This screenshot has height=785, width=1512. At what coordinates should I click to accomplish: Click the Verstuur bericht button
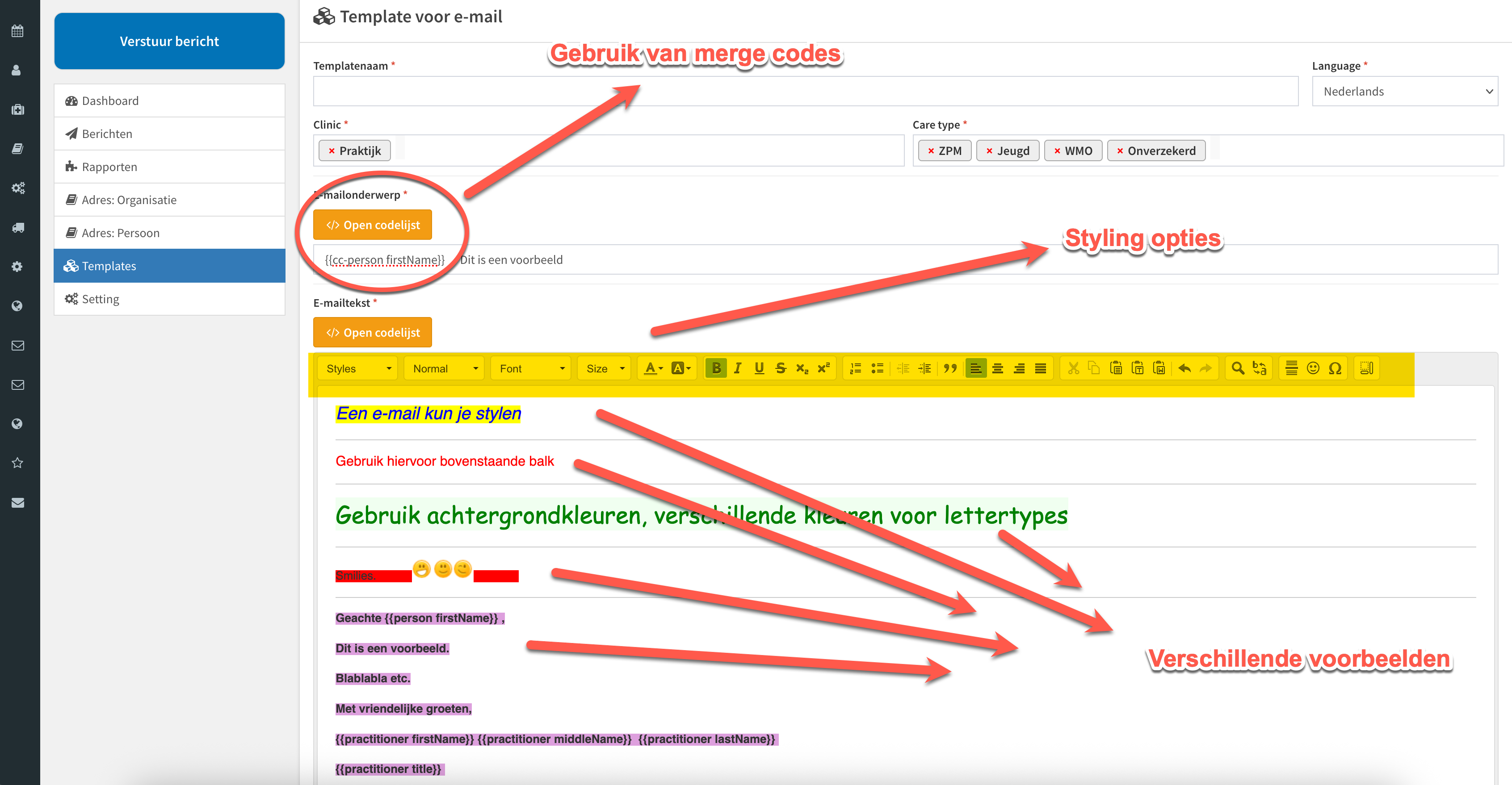click(170, 41)
